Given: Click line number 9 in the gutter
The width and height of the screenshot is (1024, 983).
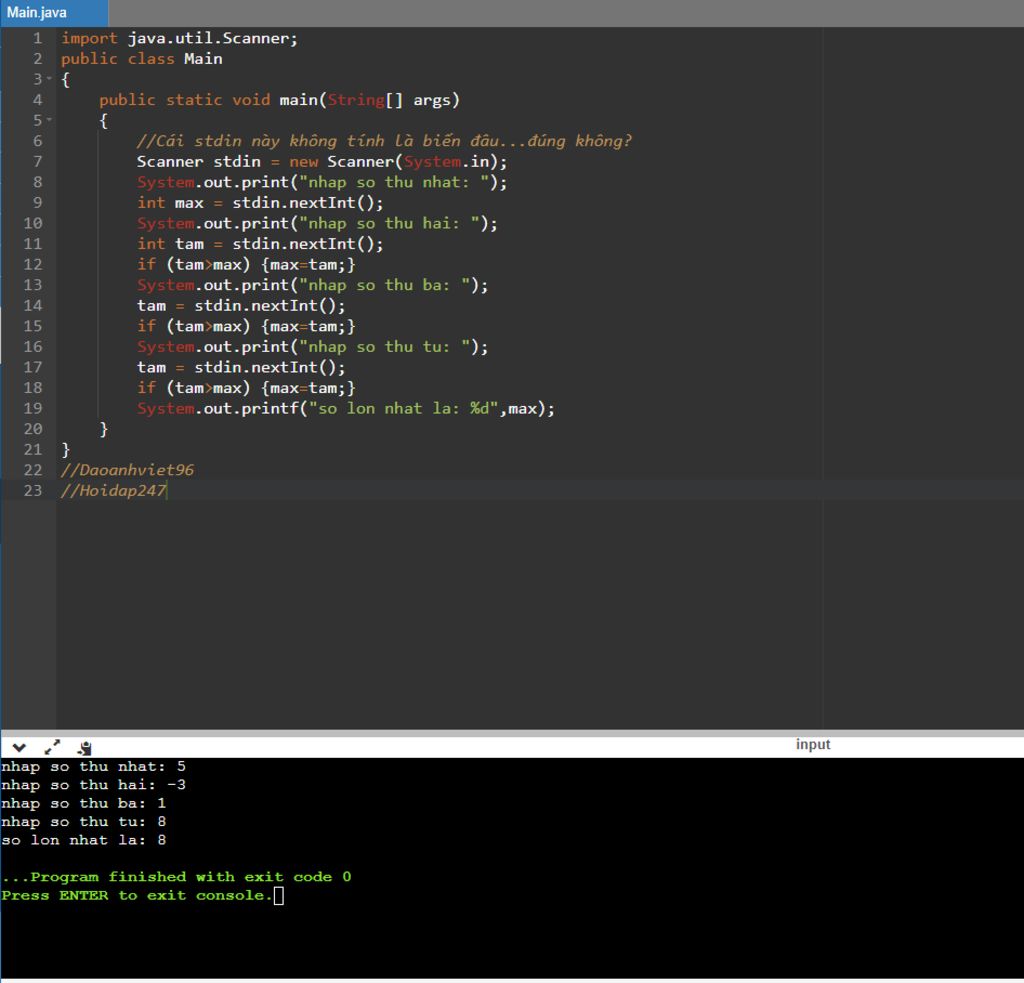Looking at the screenshot, I should pos(37,202).
